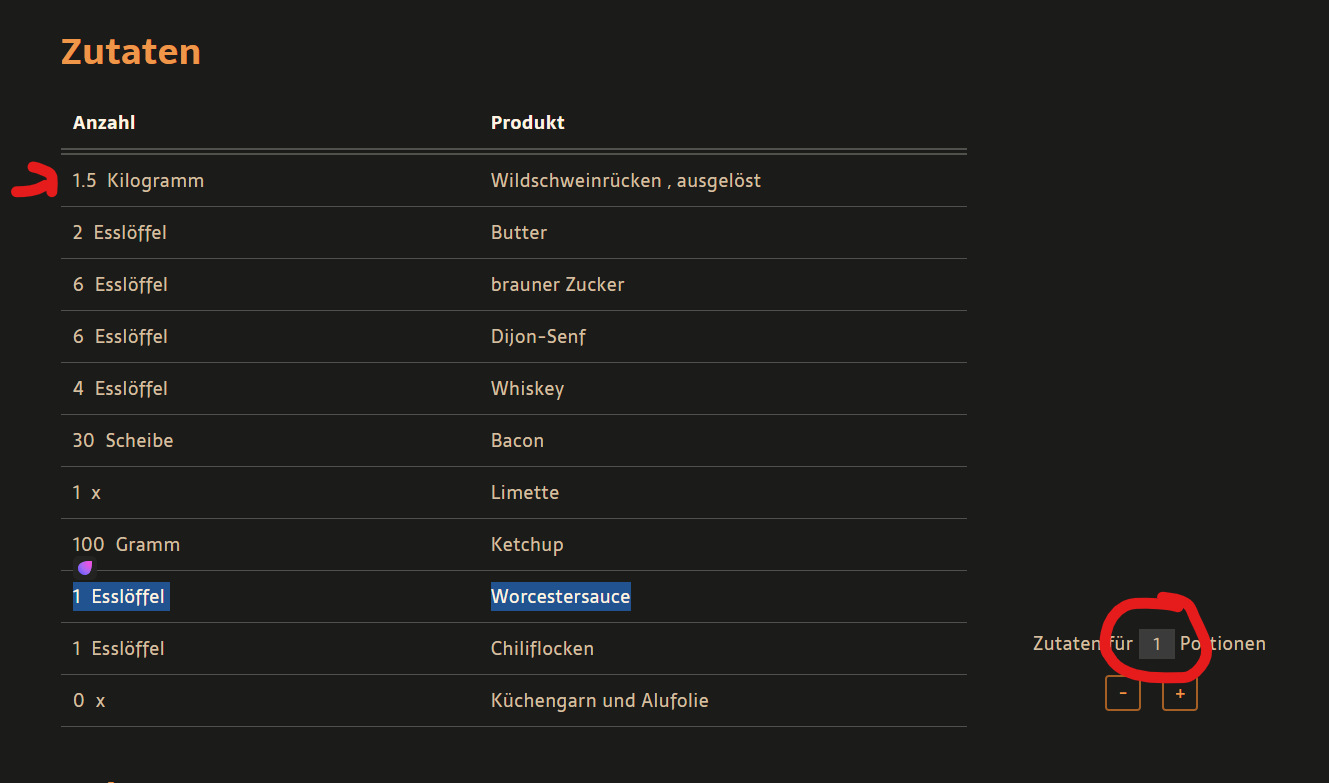
Task: Select the Limette ingredient
Action: [x=525, y=493]
